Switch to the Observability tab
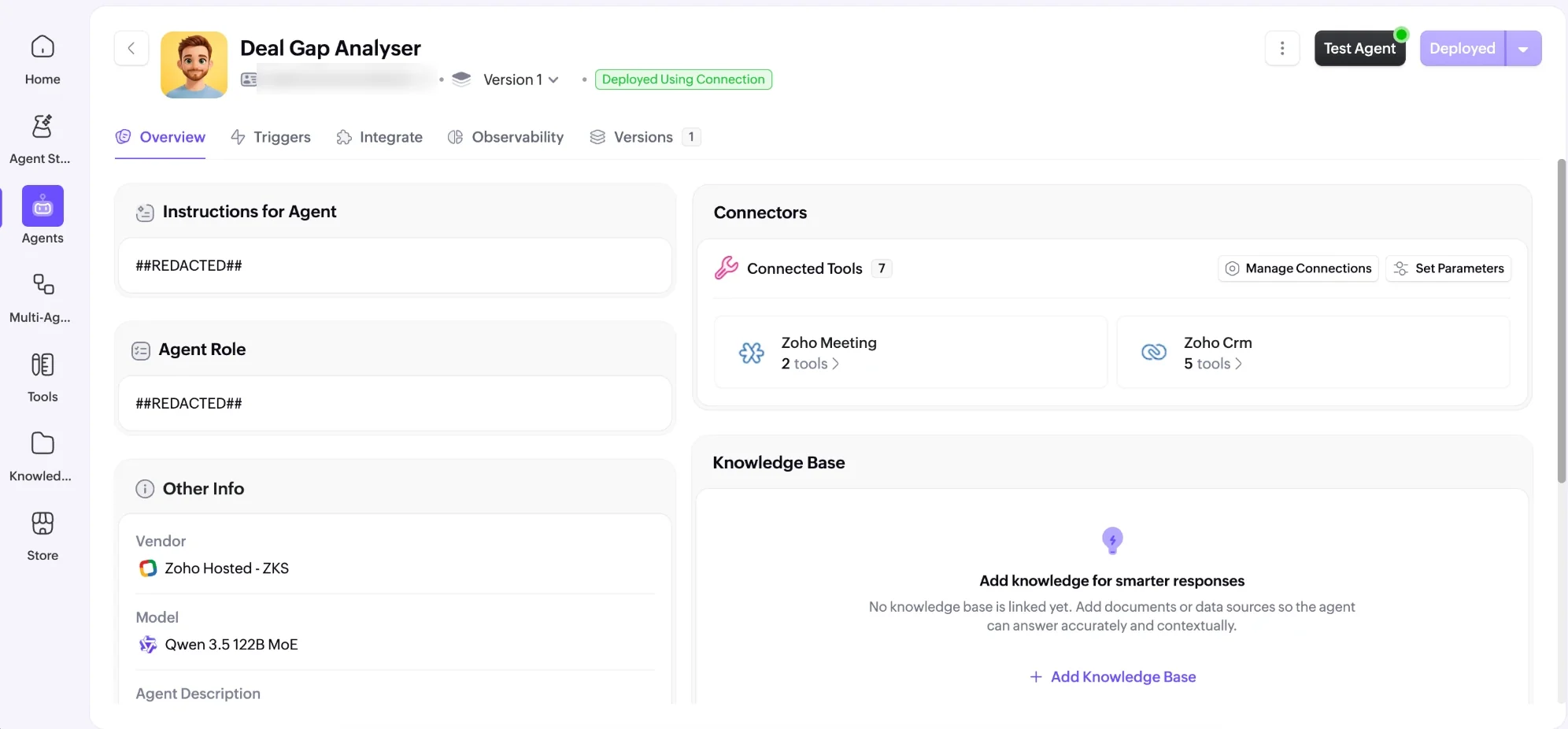Screen dimensions: 1568x729 [x=506, y=137]
